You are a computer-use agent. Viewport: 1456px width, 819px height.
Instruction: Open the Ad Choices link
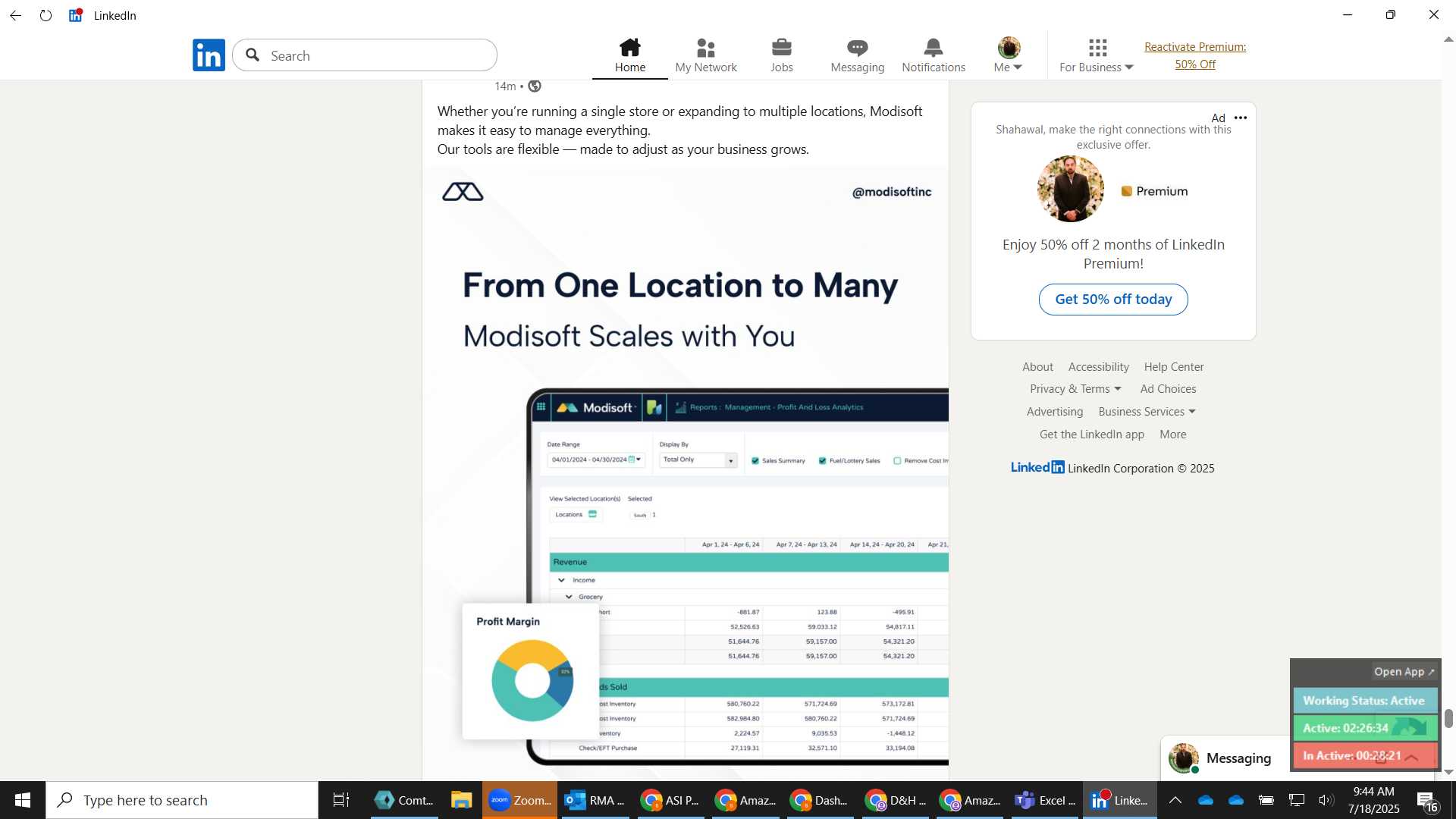click(1168, 389)
